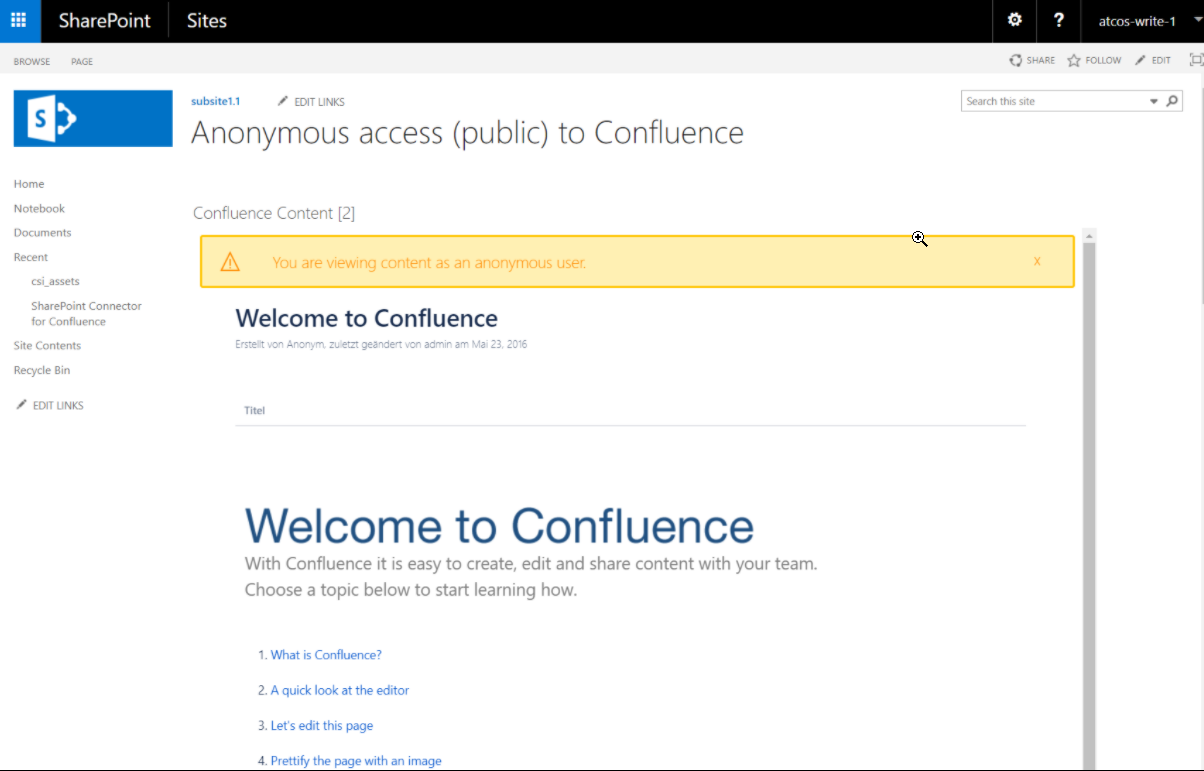Open the BROWSE ribbon tab
1204x771 pixels.
click(32, 62)
